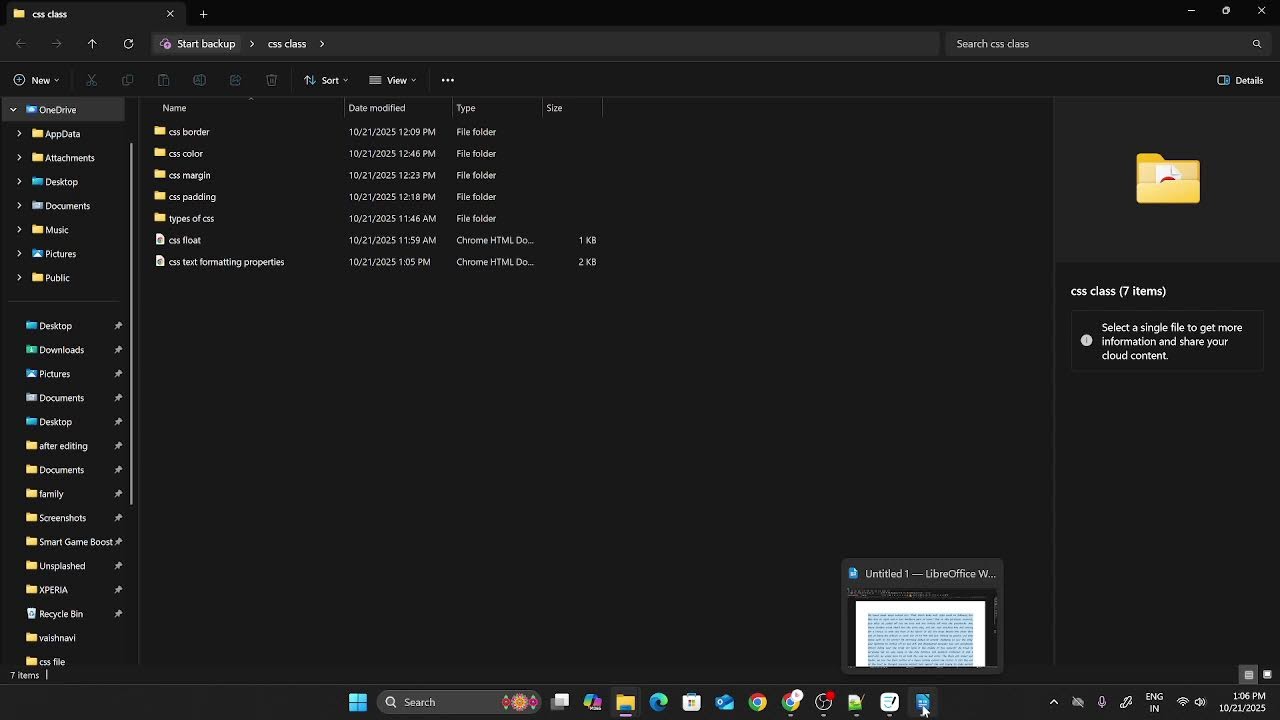Click the Back navigation arrow

[x=21, y=44]
